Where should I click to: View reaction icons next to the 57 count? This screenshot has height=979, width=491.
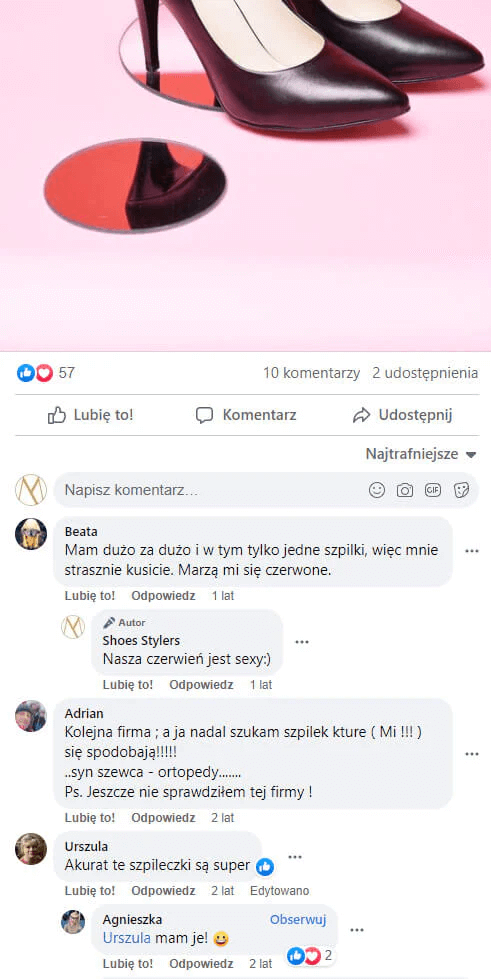pyautogui.click(x=34, y=373)
